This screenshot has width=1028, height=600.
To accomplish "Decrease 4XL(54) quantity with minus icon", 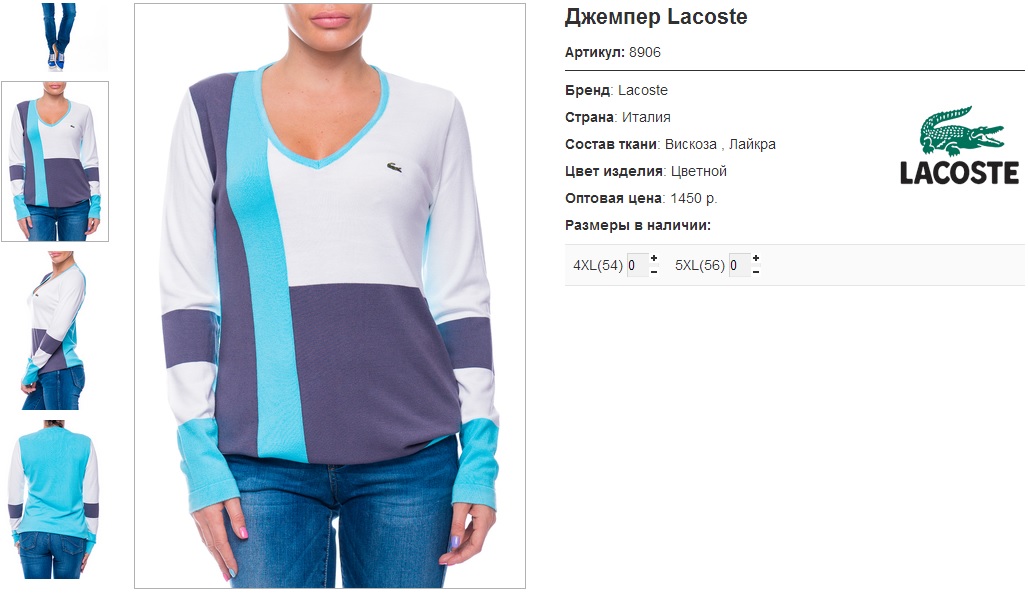I will point(654,271).
